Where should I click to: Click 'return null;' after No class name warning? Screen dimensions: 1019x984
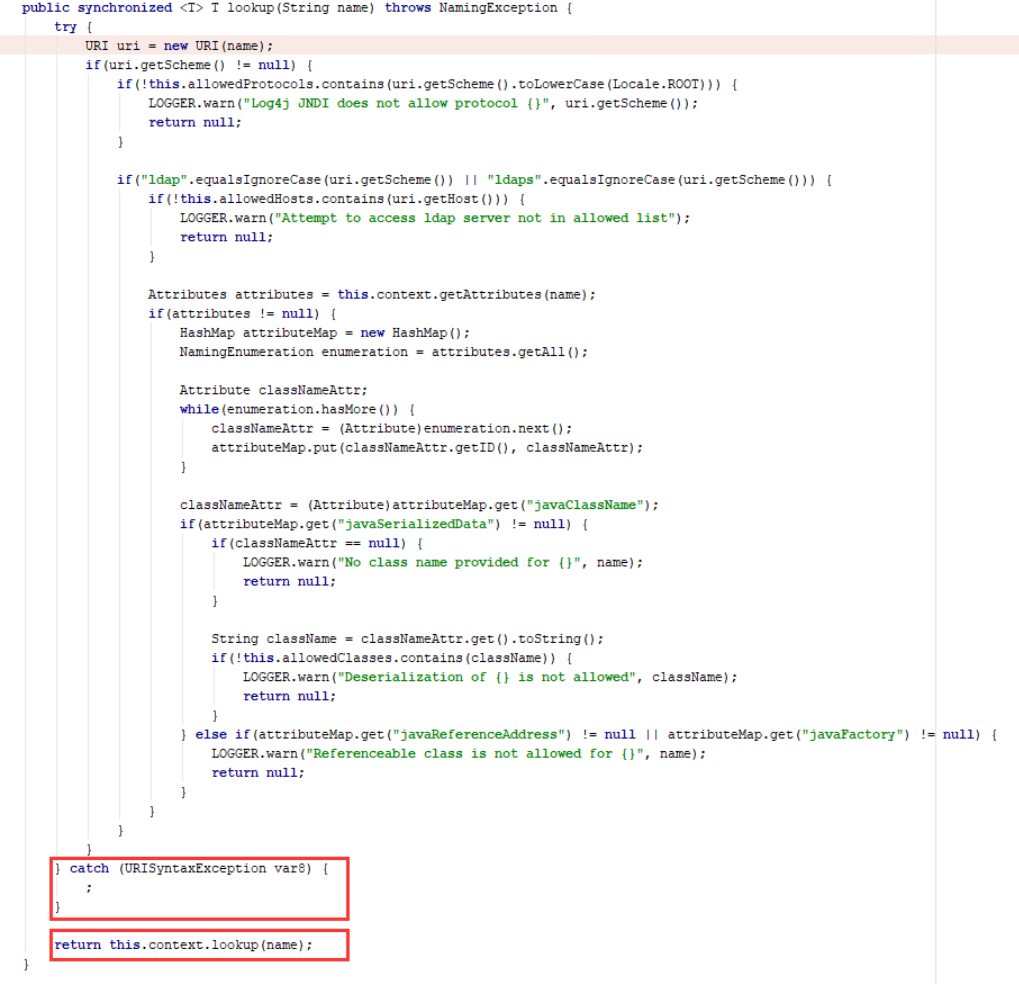289,581
